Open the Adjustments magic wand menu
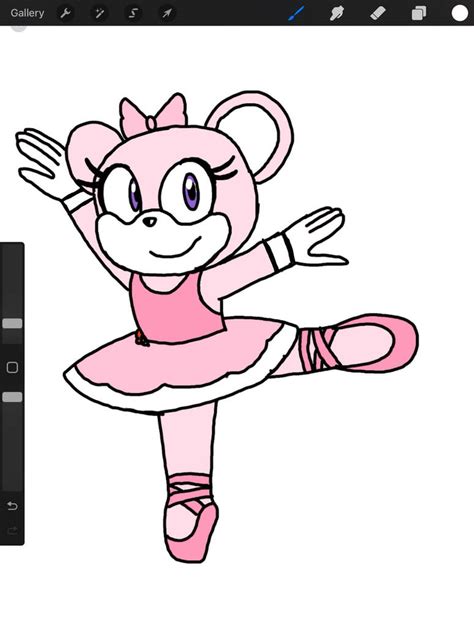Image resolution: width=474 pixels, height=632 pixels. point(99,13)
